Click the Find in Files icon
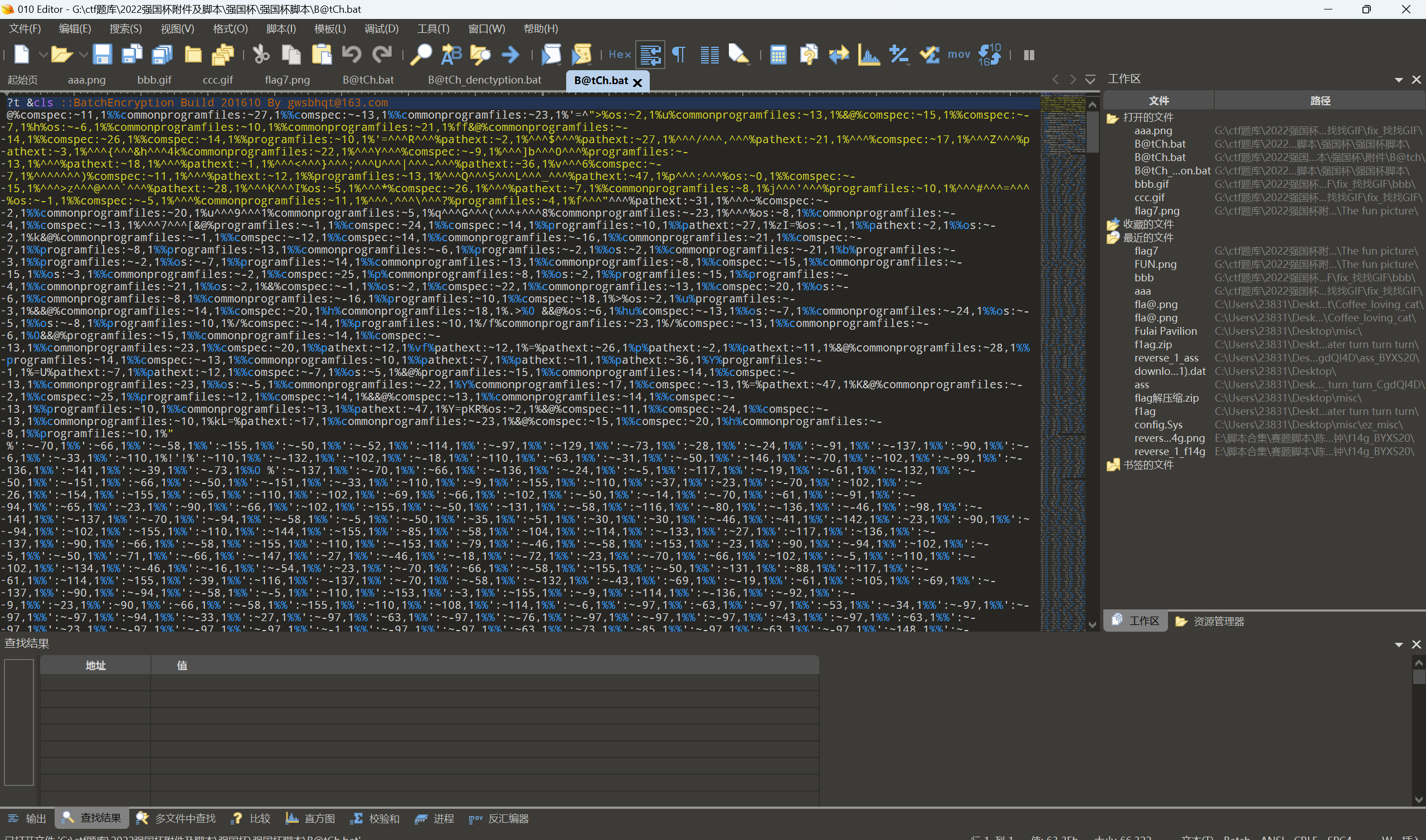Image resolution: width=1426 pixels, height=840 pixels. pyautogui.click(x=480, y=55)
